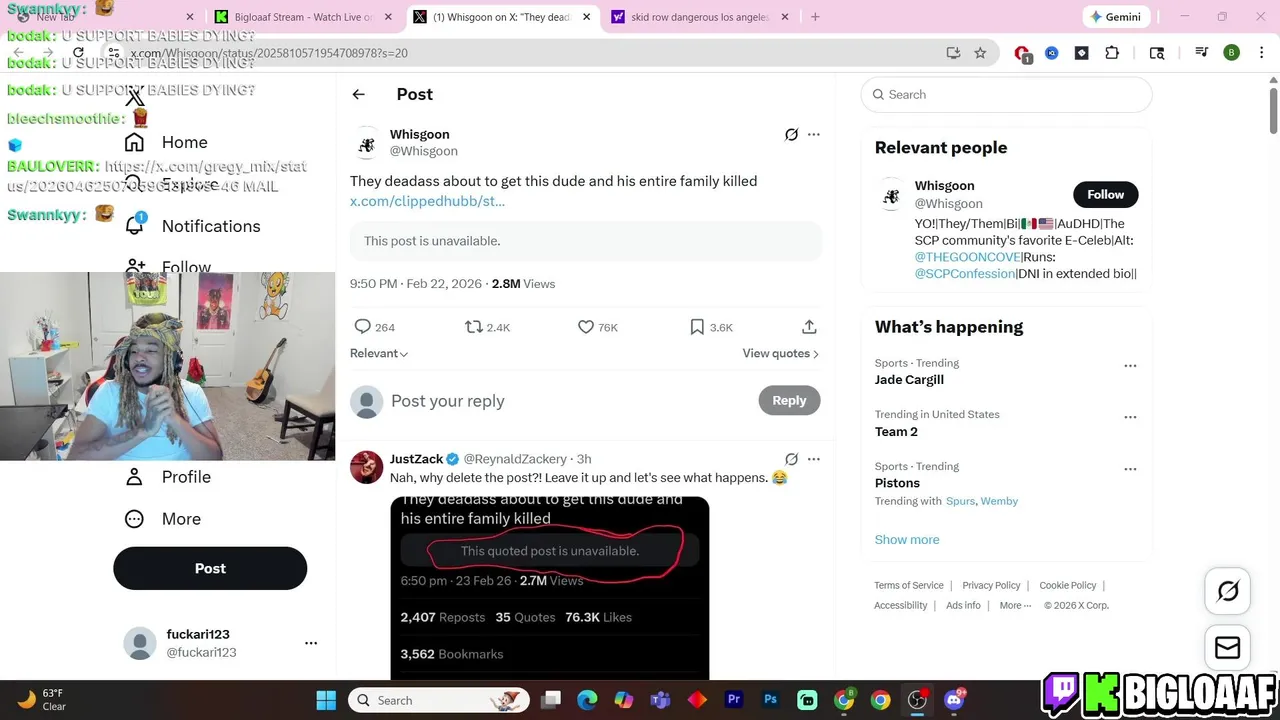Follow Whisgoon in Relevant people
Image resolution: width=1280 pixels, height=720 pixels.
1105,194
